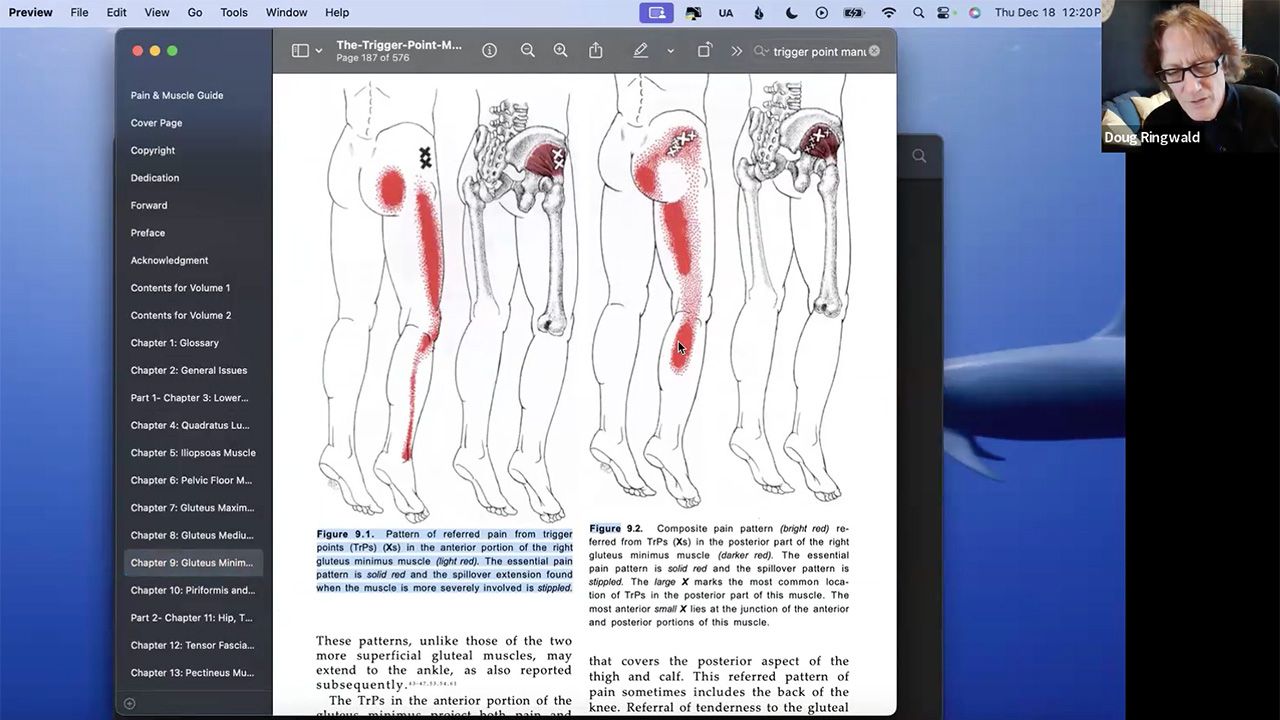
Task: Open the Tools menu
Action: coord(234,12)
